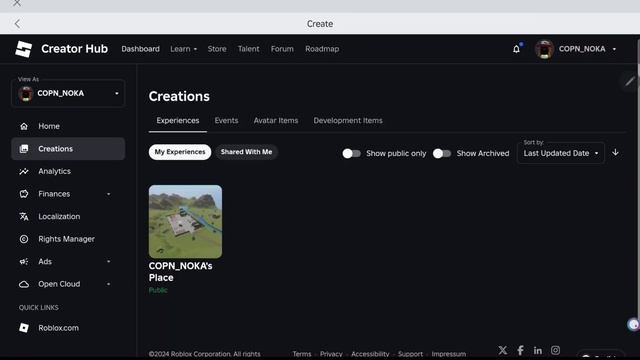Click the Roblox.com quick link icon
Image resolution: width=640 pixels, height=360 pixels.
(24, 328)
